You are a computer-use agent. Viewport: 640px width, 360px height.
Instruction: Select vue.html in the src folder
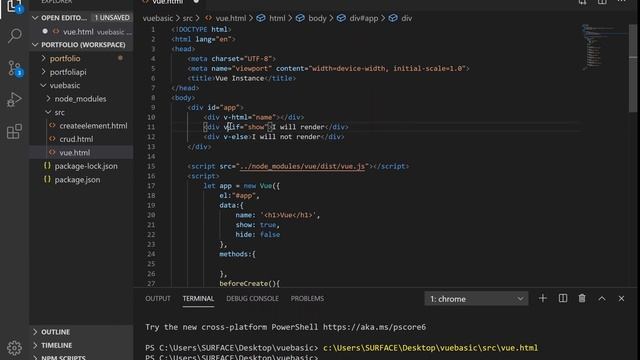75,153
